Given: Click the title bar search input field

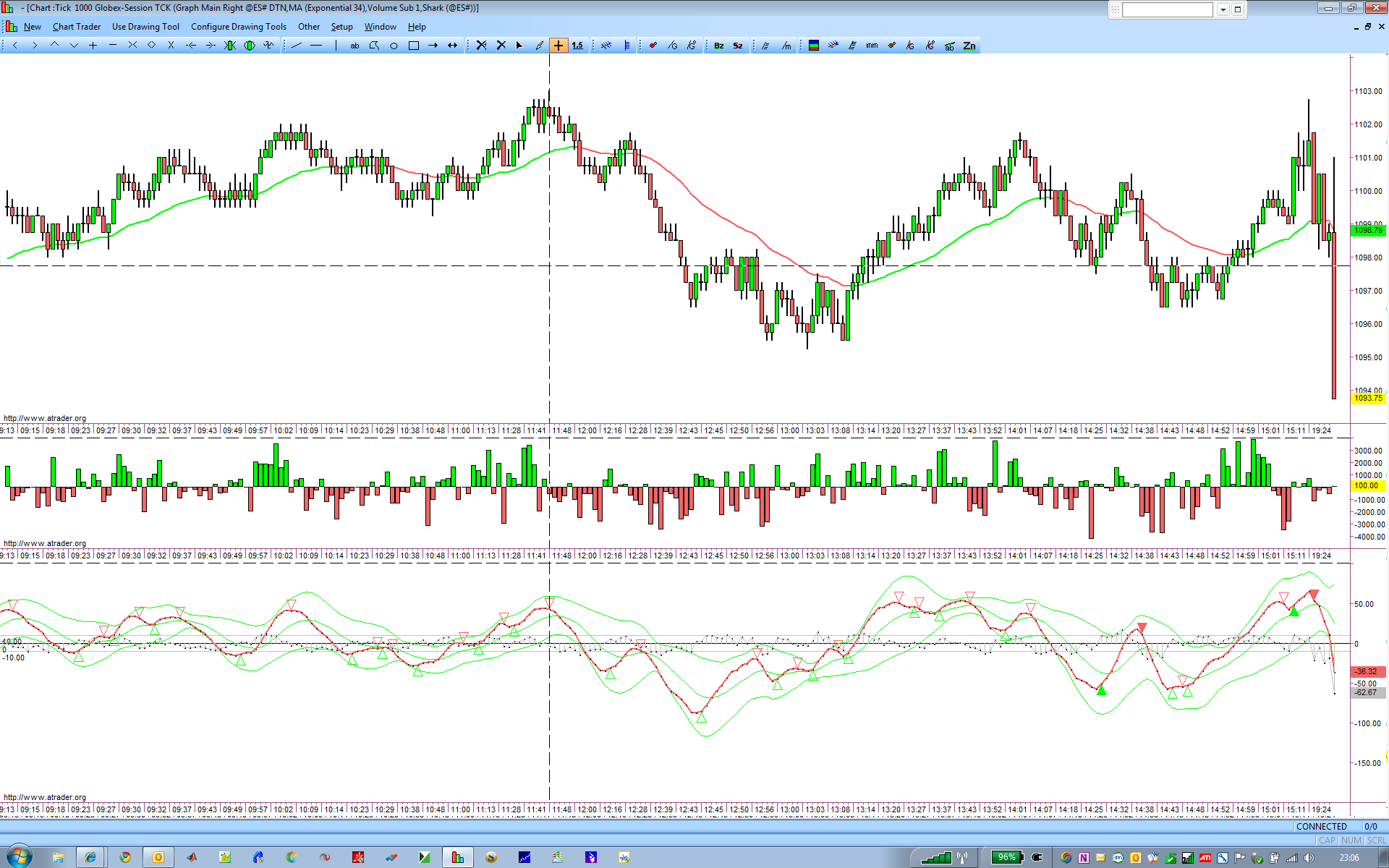Looking at the screenshot, I should pos(1167,9).
